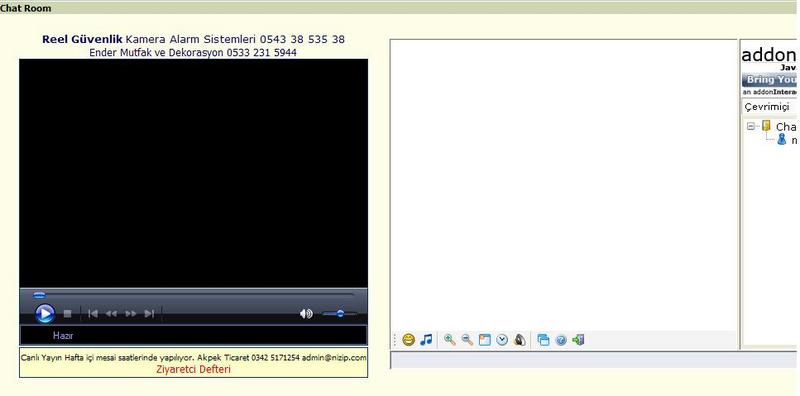This screenshot has width=800, height=396.
Task: Adjust the media player volume slider
Action: click(x=339, y=313)
